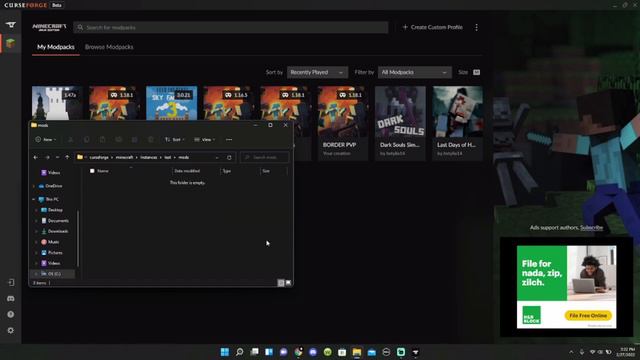This screenshot has height=360, width=640.
Task: Switch to the My Modpacks tab
Action: pos(56,47)
